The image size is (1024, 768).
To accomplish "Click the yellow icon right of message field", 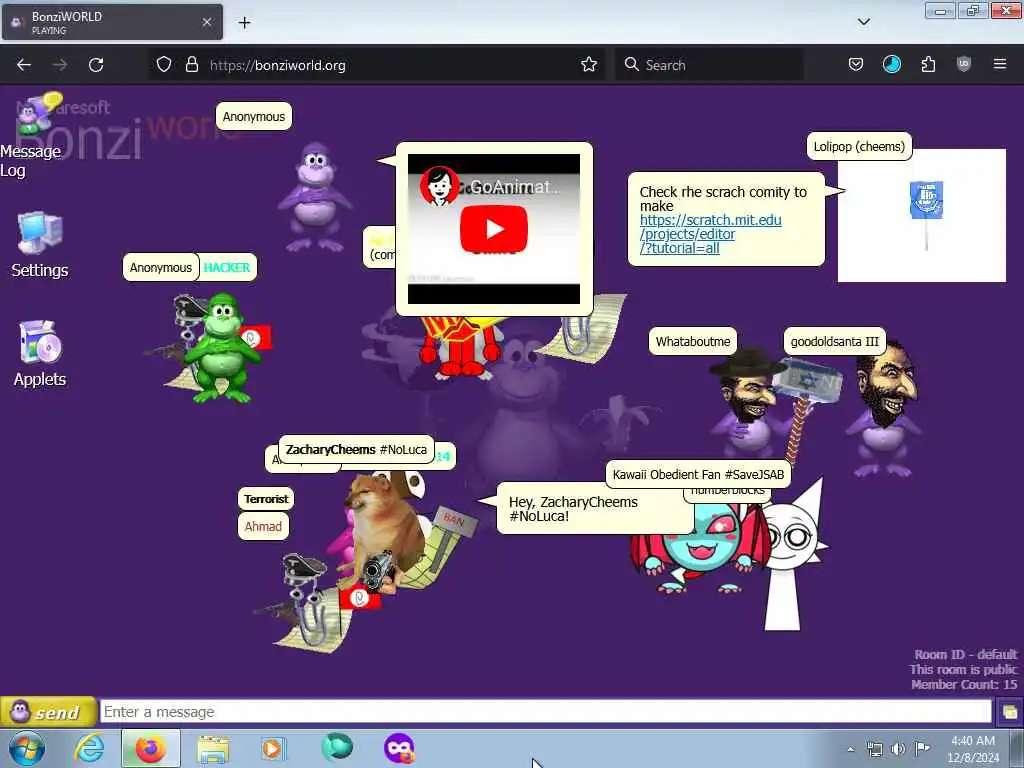I will (1009, 711).
